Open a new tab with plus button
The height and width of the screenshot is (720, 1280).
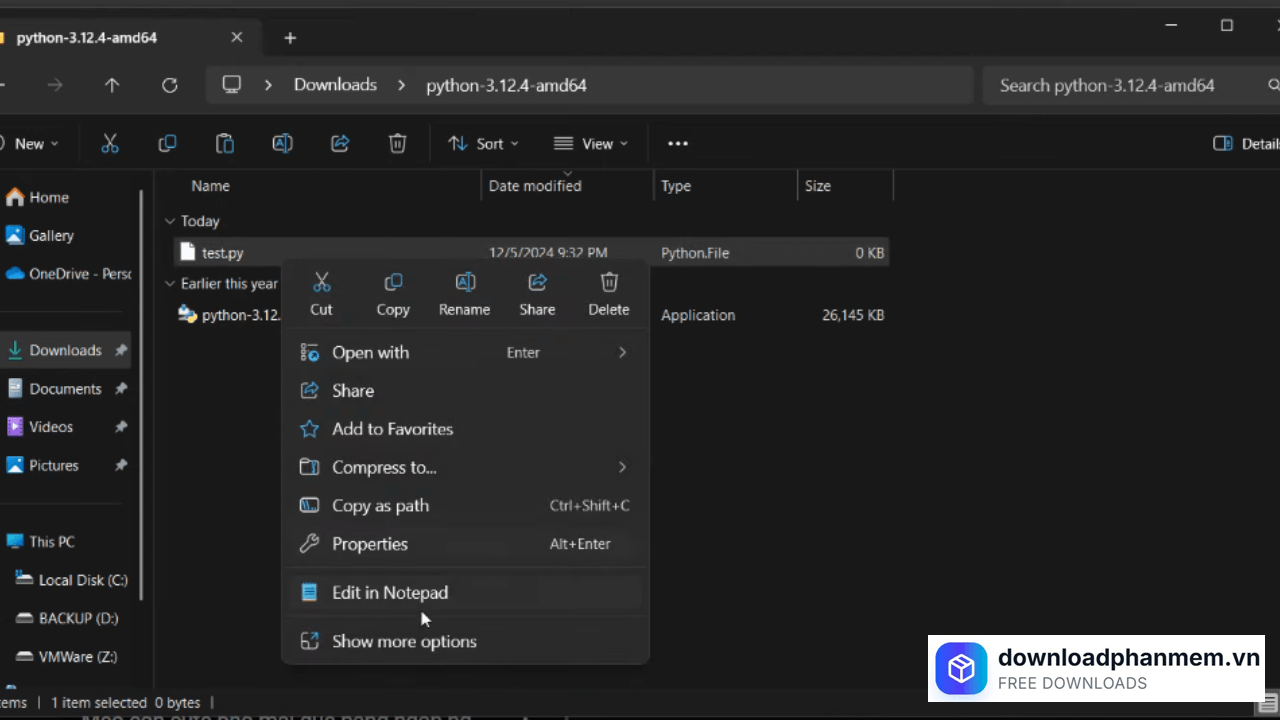[290, 38]
